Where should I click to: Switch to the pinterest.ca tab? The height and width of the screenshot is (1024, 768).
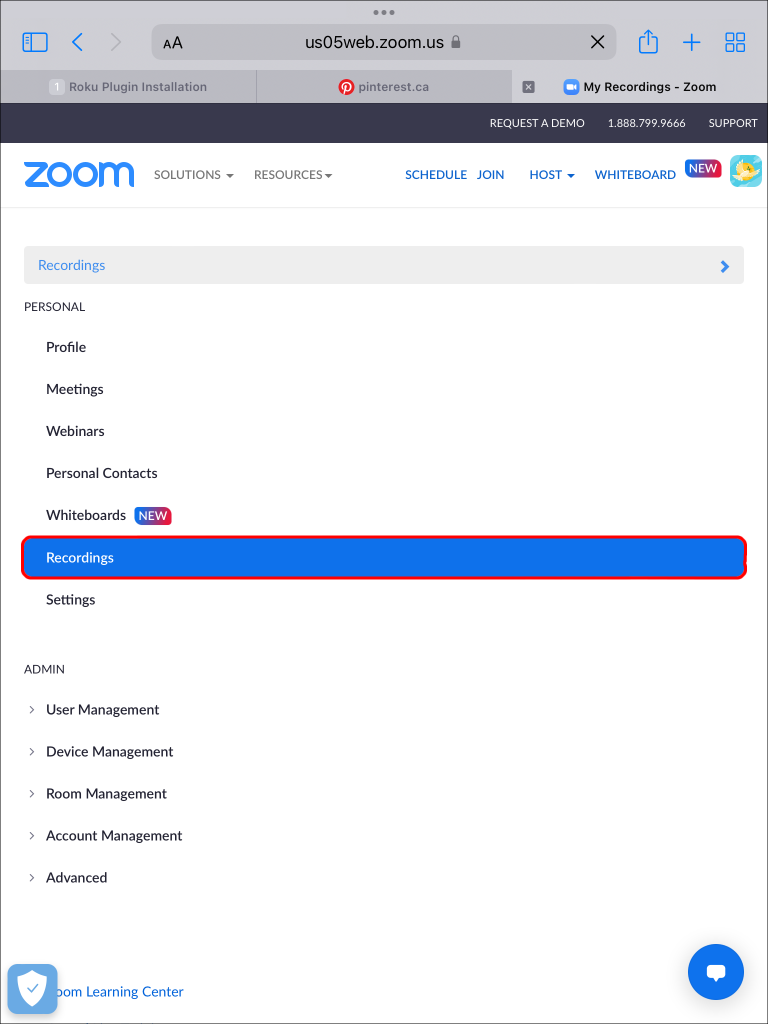383,87
